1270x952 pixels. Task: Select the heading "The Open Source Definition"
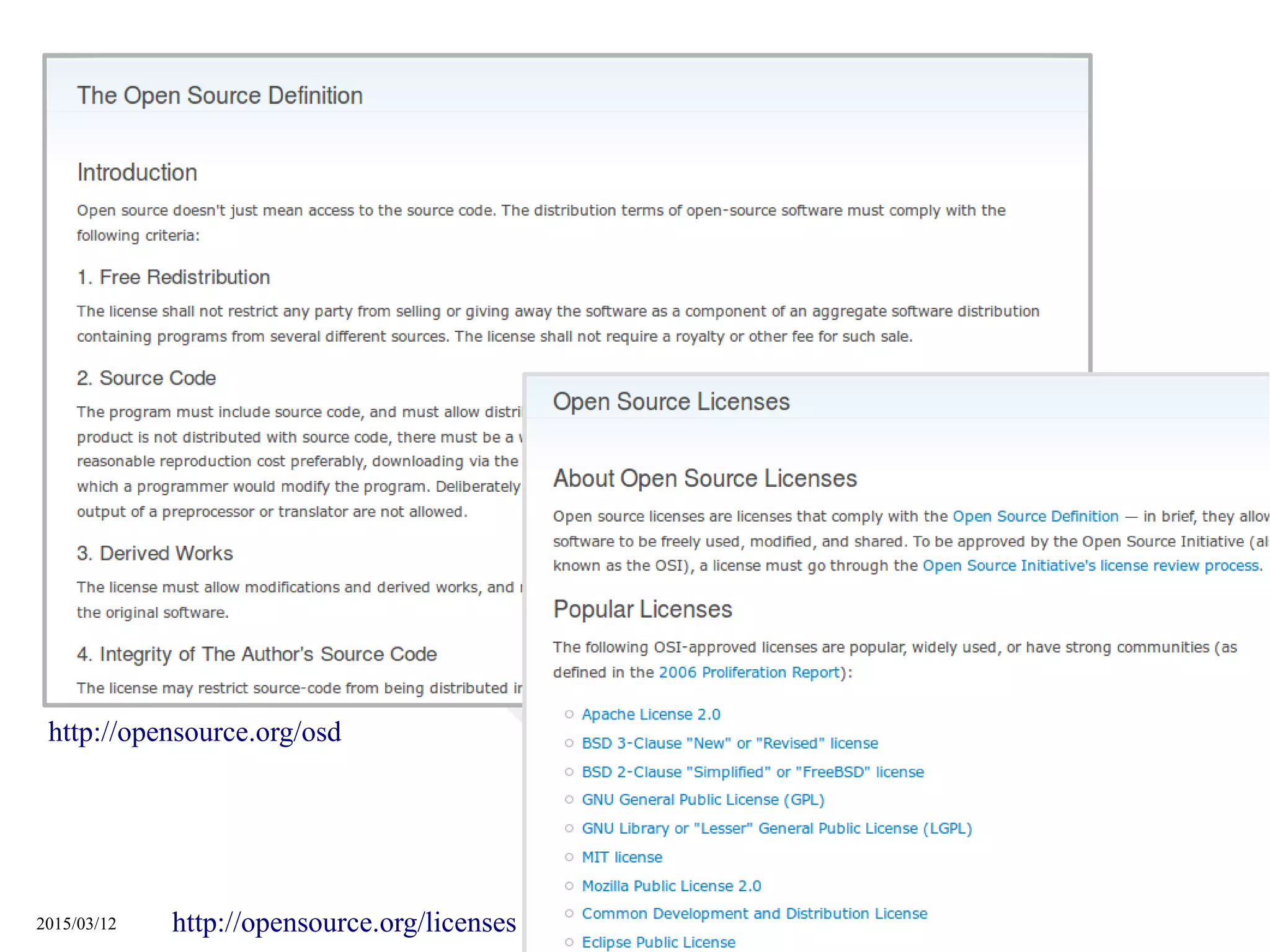pyautogui.click(x=220, y=96)
